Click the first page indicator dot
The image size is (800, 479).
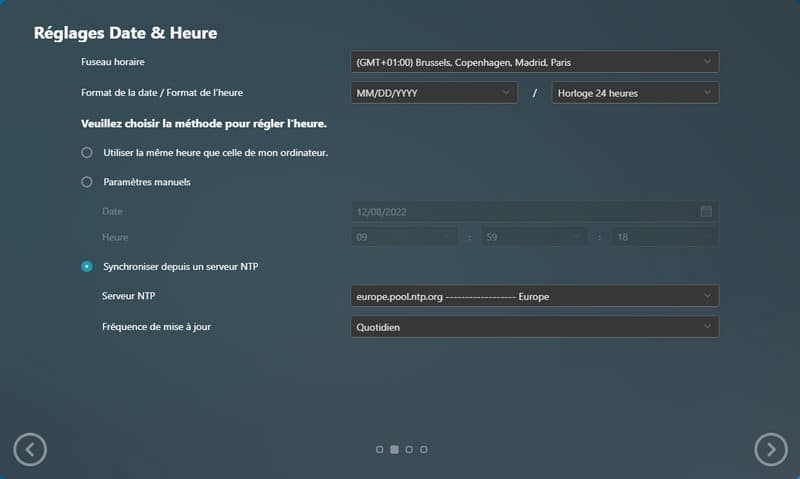coord(380,450)
